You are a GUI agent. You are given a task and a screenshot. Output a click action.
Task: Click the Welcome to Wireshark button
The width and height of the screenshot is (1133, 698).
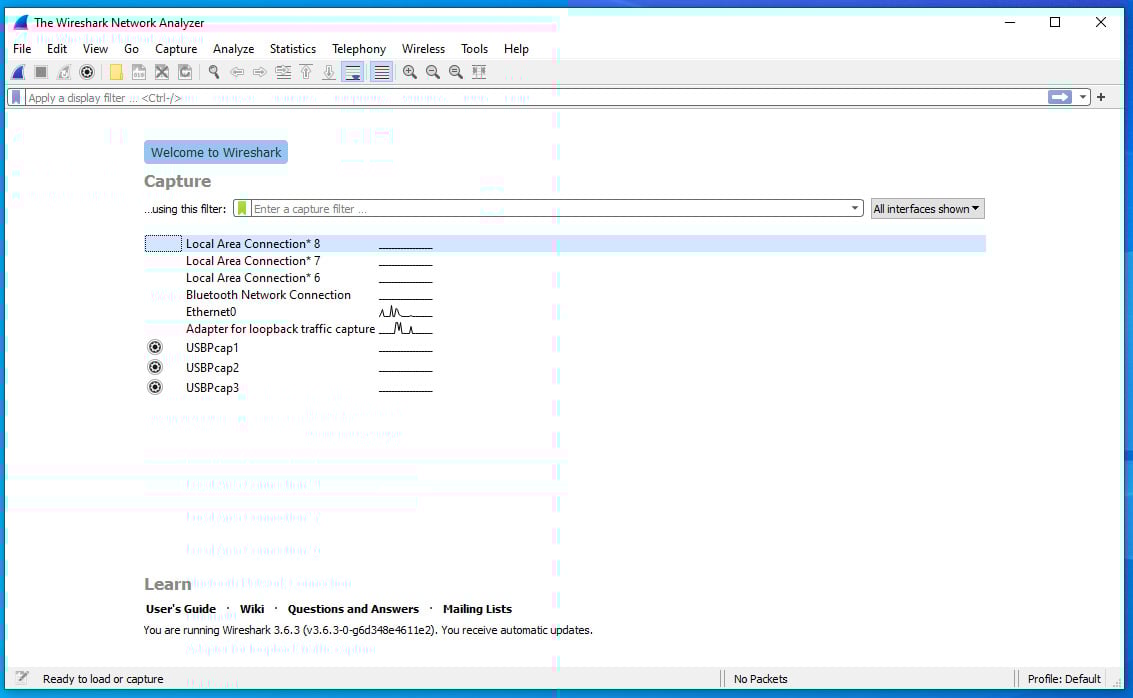click(216, 152)
